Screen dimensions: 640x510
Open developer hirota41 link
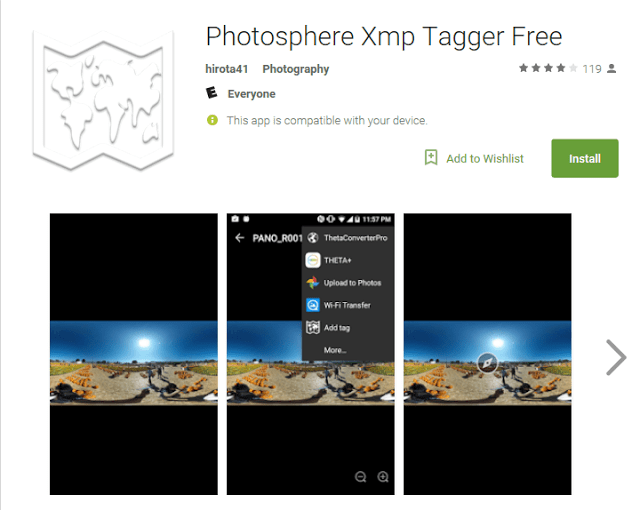click(x=227, y=69)
